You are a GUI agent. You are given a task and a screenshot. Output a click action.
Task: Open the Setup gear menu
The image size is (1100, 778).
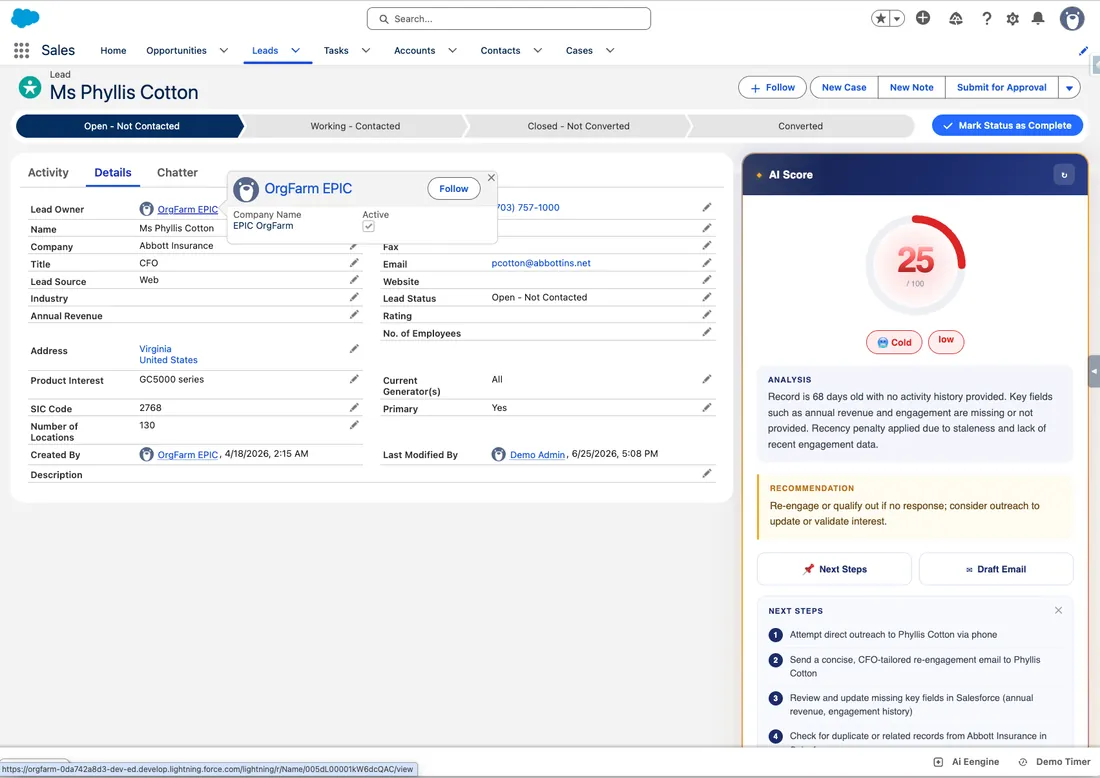pyautogui.click(x=1012, y=19)
